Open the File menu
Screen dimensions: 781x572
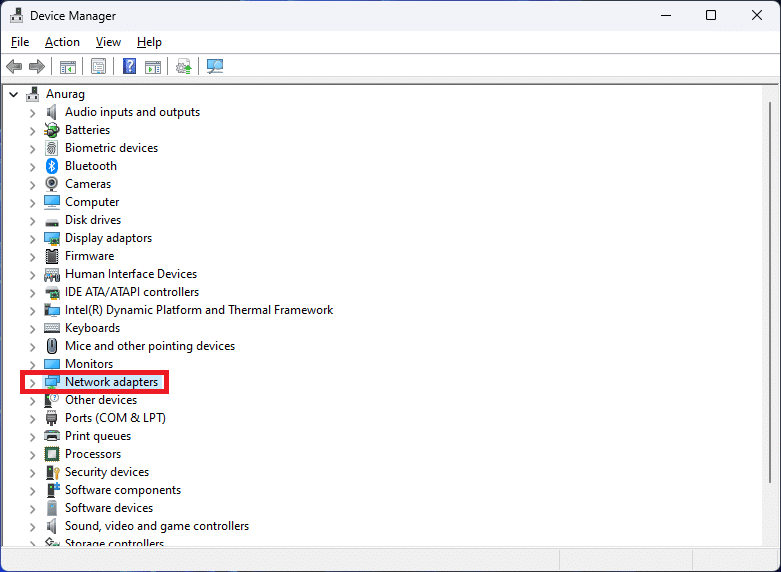(20, 42)
